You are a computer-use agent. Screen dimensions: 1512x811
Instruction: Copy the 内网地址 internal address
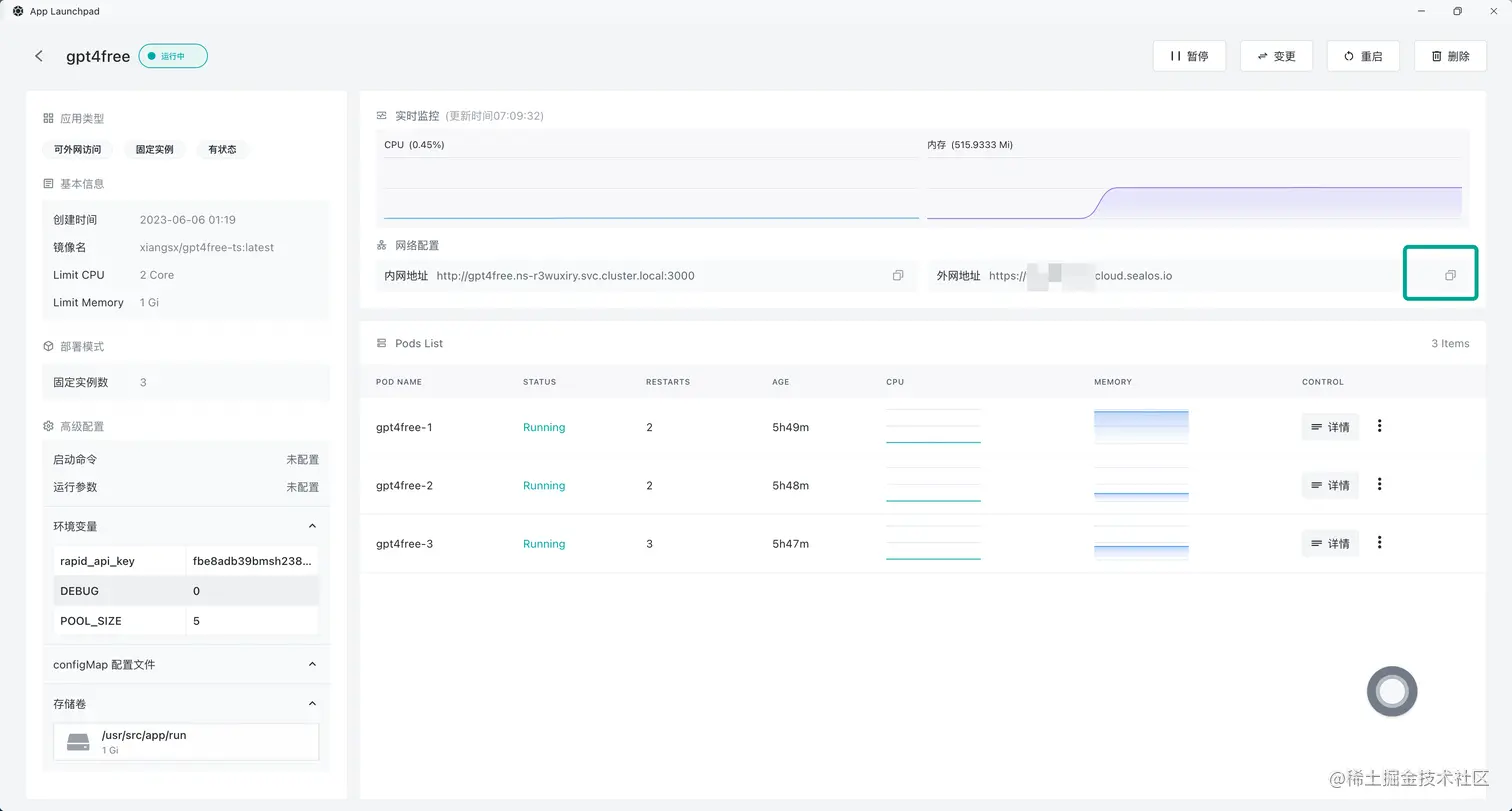(x=898, y=275)
